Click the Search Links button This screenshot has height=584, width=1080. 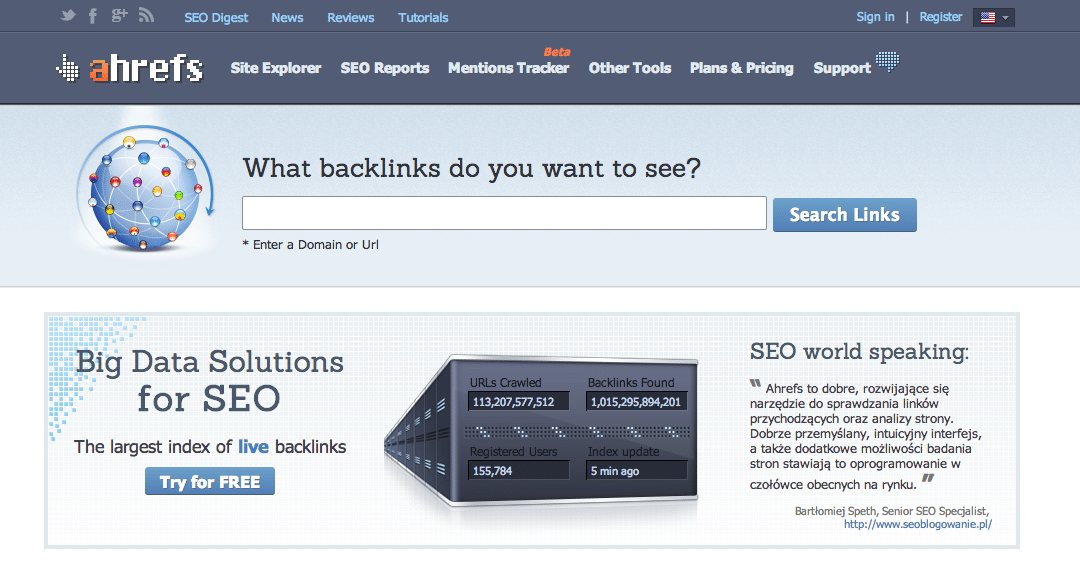[844, 215]
